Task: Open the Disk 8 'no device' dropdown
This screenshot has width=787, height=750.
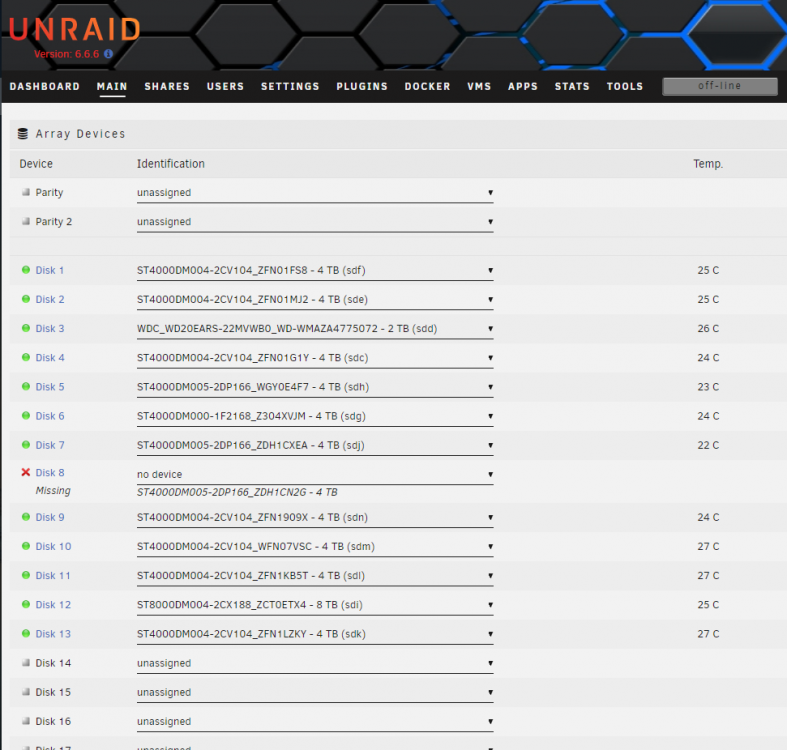Action: [x=315, y=474]
